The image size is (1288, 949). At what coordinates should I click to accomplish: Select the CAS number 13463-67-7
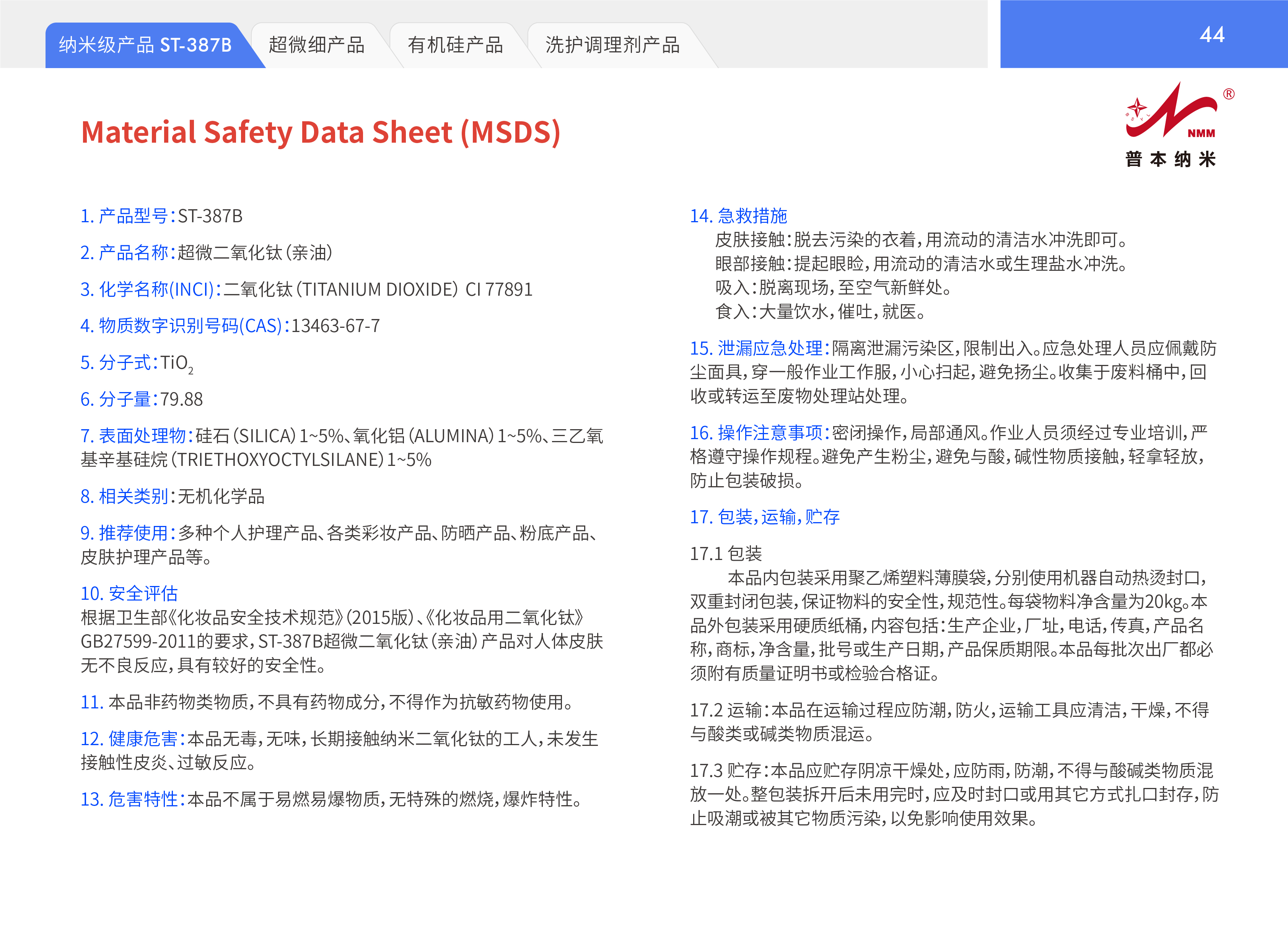(x=335, y=326)
